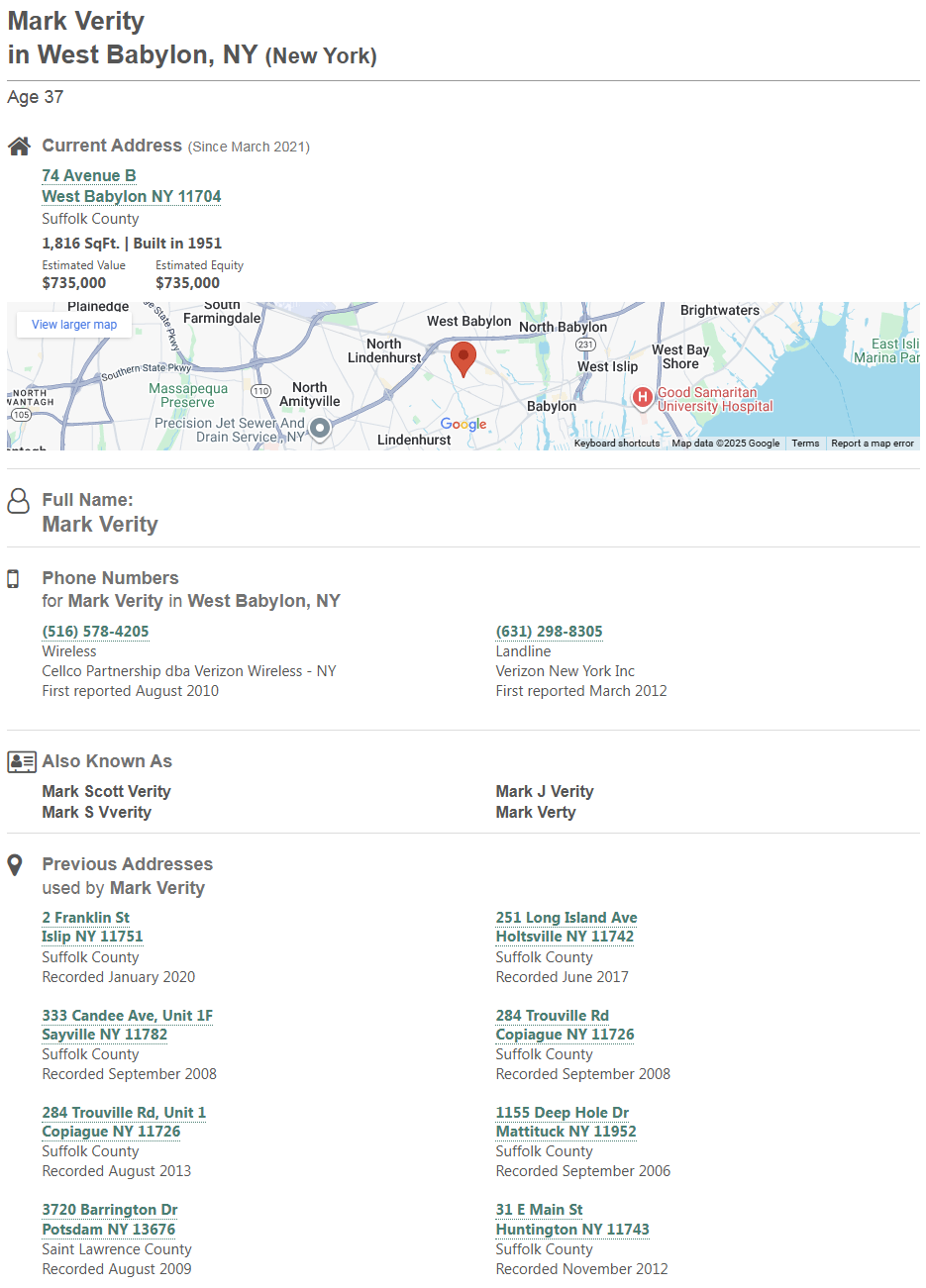This screenshot has height=1288, width=926.
Task: Open phone number (516) 578-4205
Action: [95, 632]
